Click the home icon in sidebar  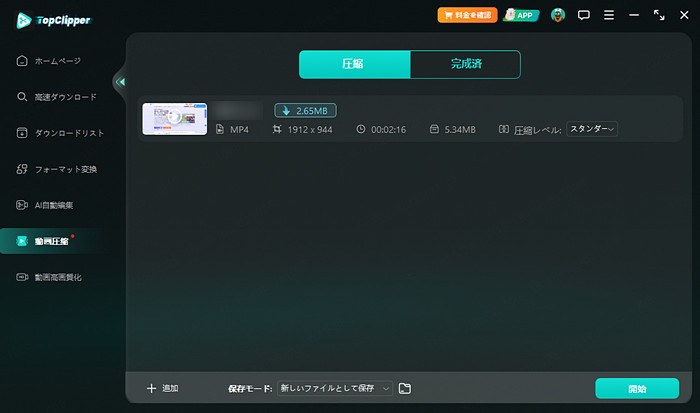coord(22,61)
